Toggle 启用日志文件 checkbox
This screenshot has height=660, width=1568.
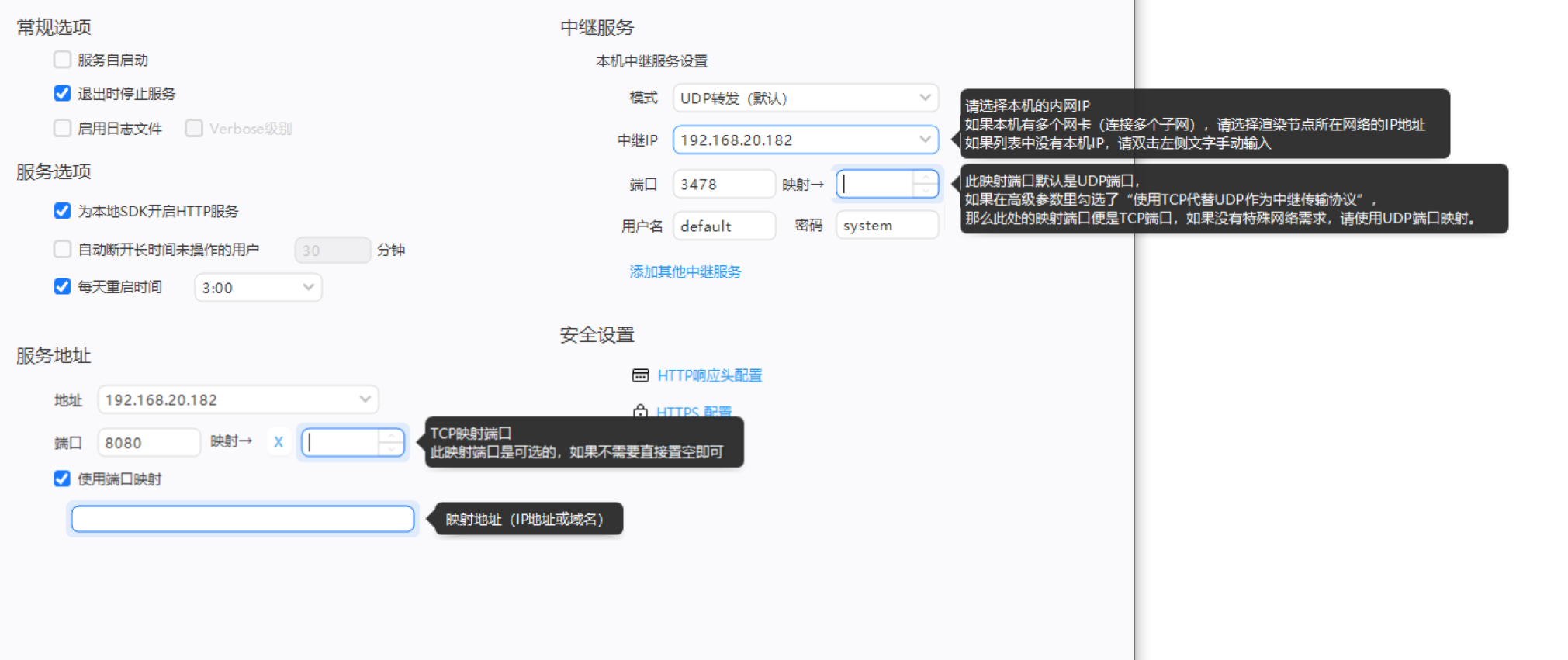click(62, 128)
